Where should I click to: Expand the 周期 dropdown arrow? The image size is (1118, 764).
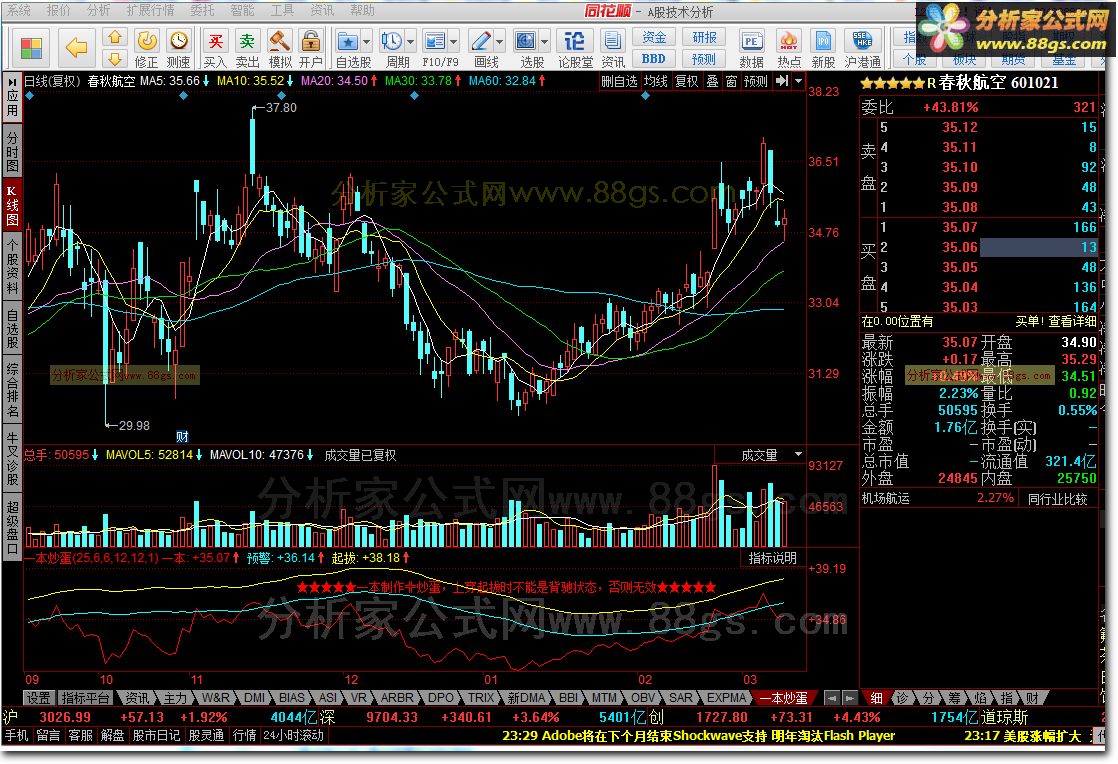410,41
